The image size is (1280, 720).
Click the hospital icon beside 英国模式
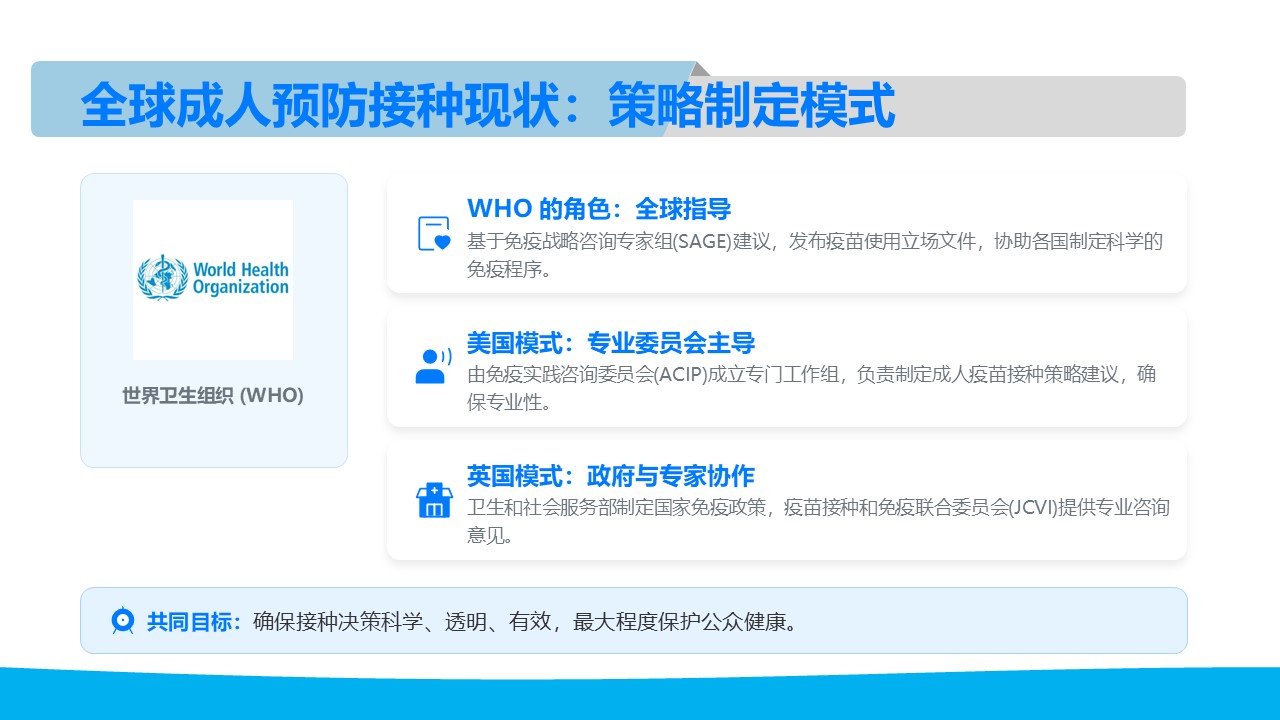pyautogui.click(x=434, y=500)
